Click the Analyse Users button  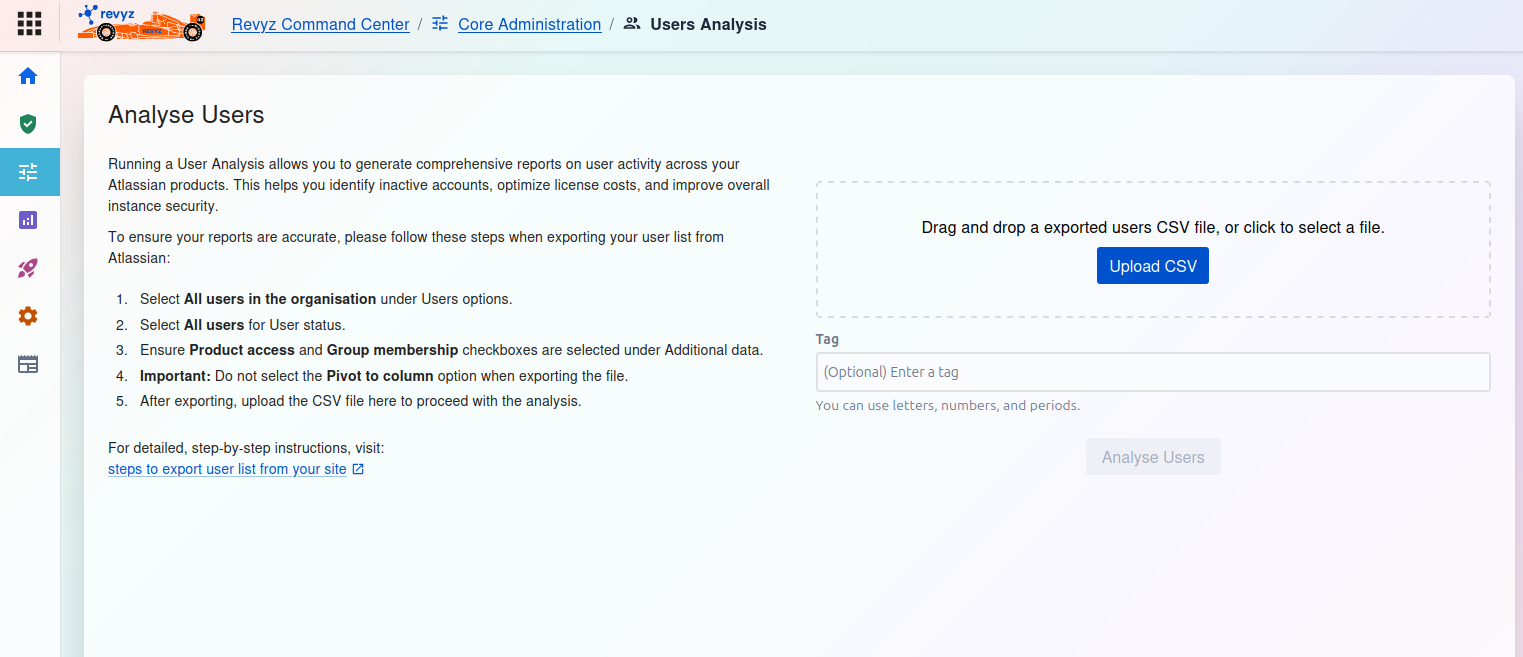click(1153, 457)
